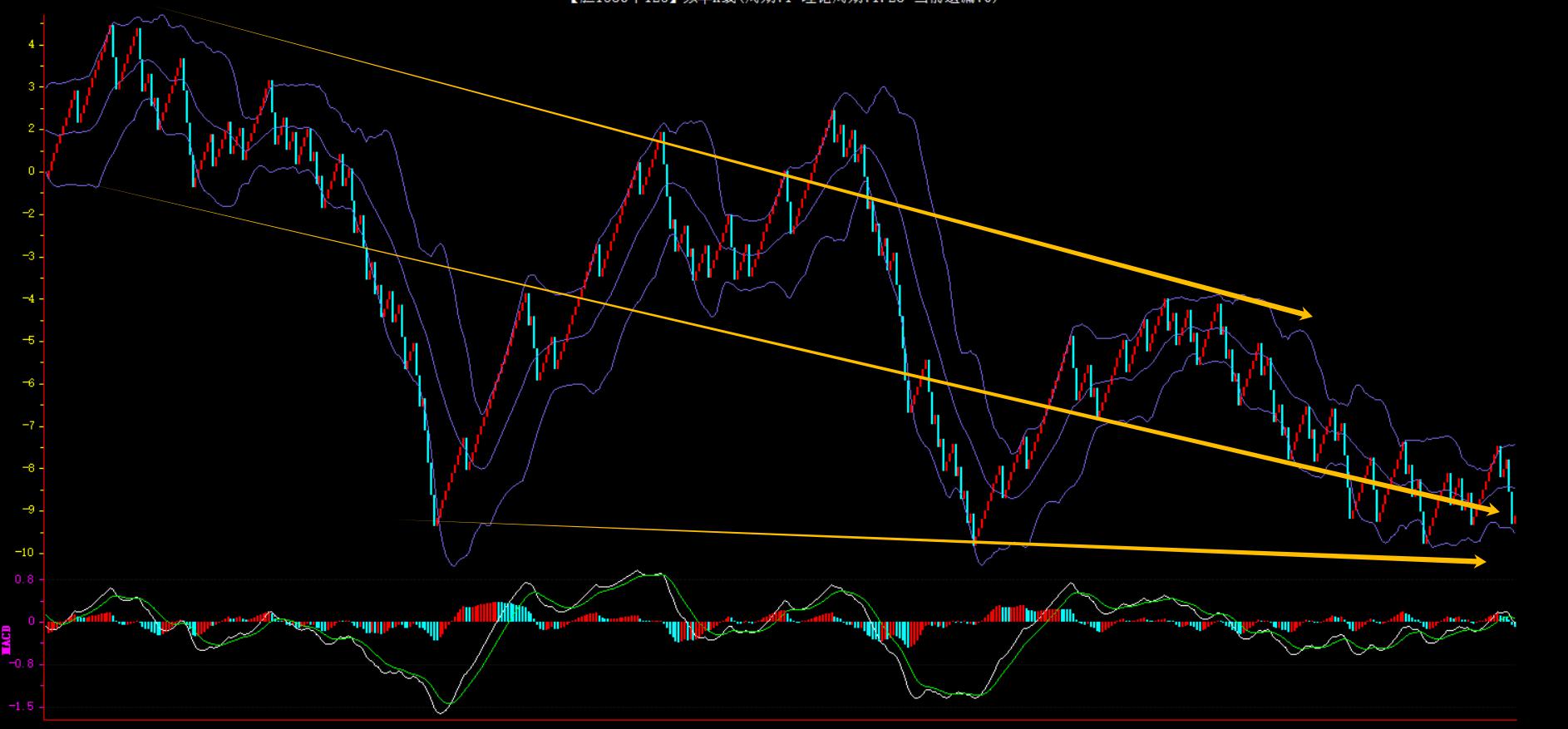Click the middle trendline's arrowhead
1568x729 pixels.
tap(1492, 510)
